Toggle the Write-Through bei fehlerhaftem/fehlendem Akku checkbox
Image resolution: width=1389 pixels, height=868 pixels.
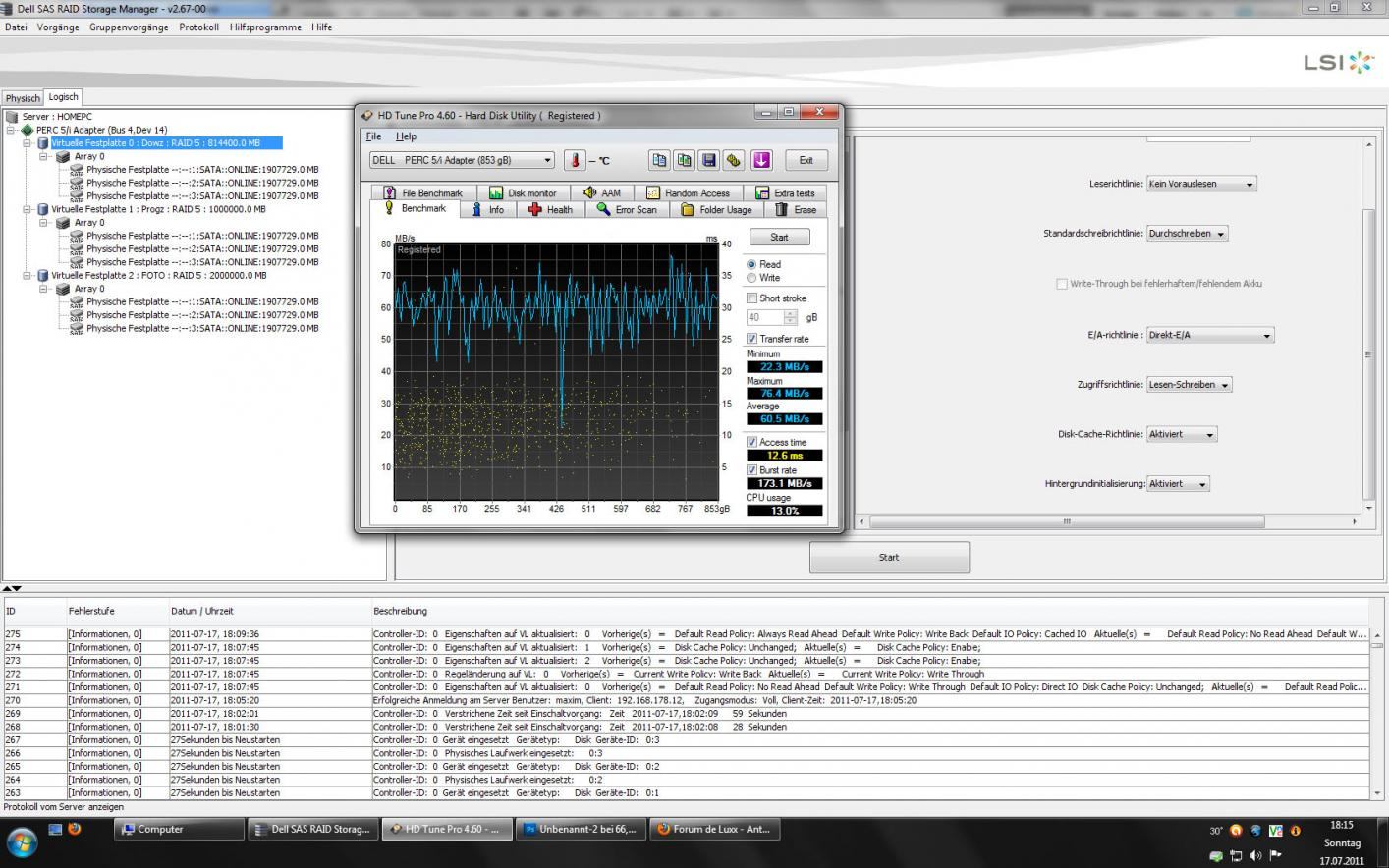pyautogui.click(x=1062, y=284)
